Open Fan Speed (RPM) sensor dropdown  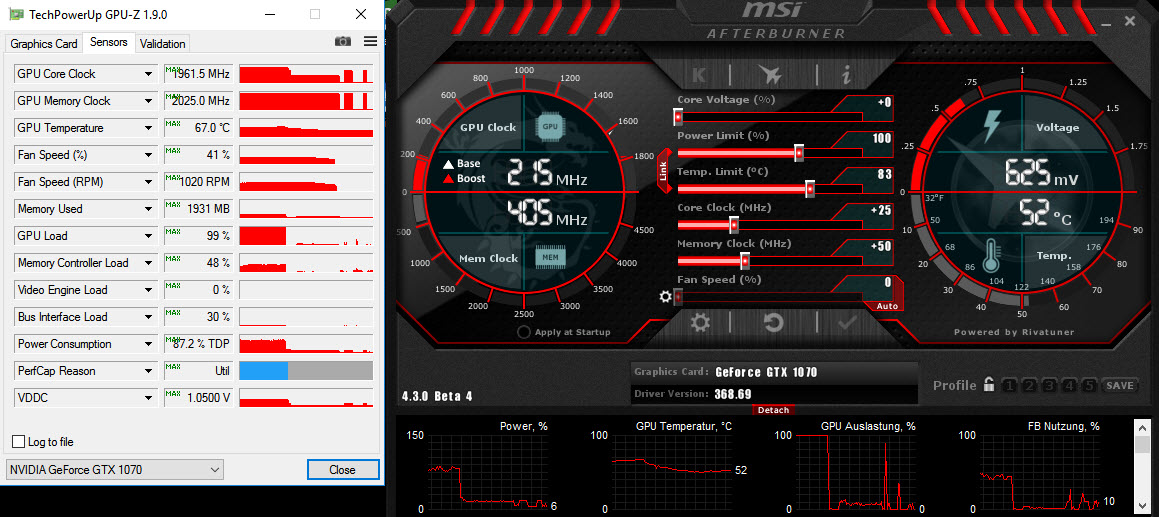coord(149,182)
